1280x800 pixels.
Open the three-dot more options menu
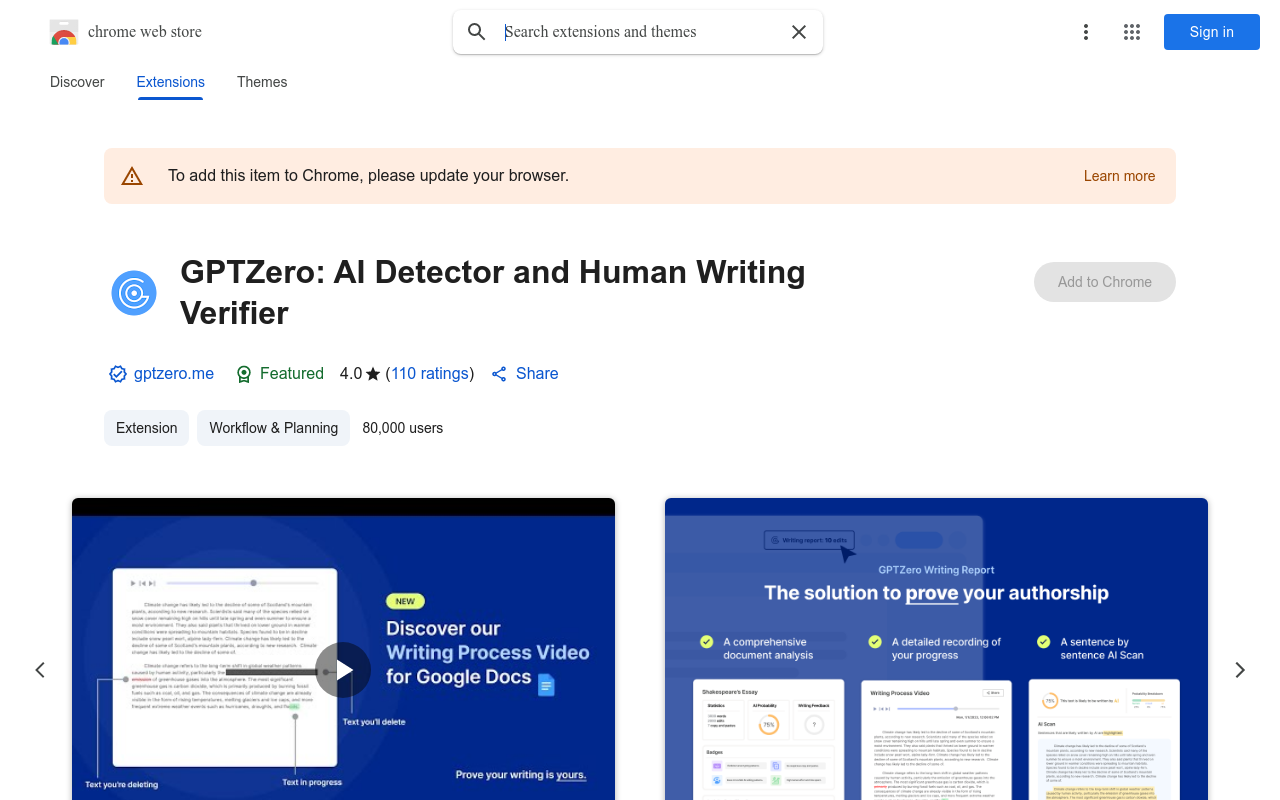tap(1086, 32)
